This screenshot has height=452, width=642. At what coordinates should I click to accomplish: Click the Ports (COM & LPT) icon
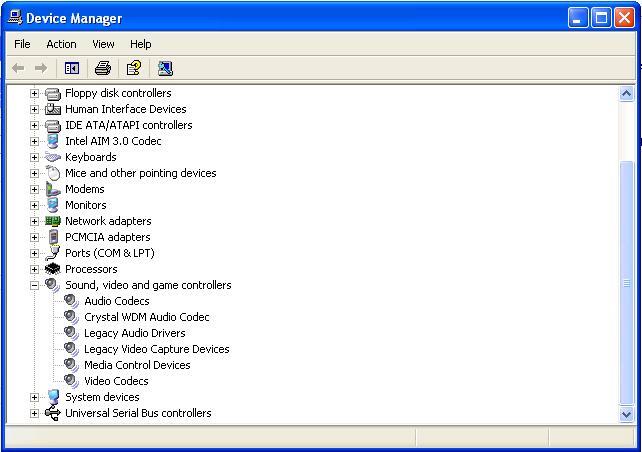[53, 253]
